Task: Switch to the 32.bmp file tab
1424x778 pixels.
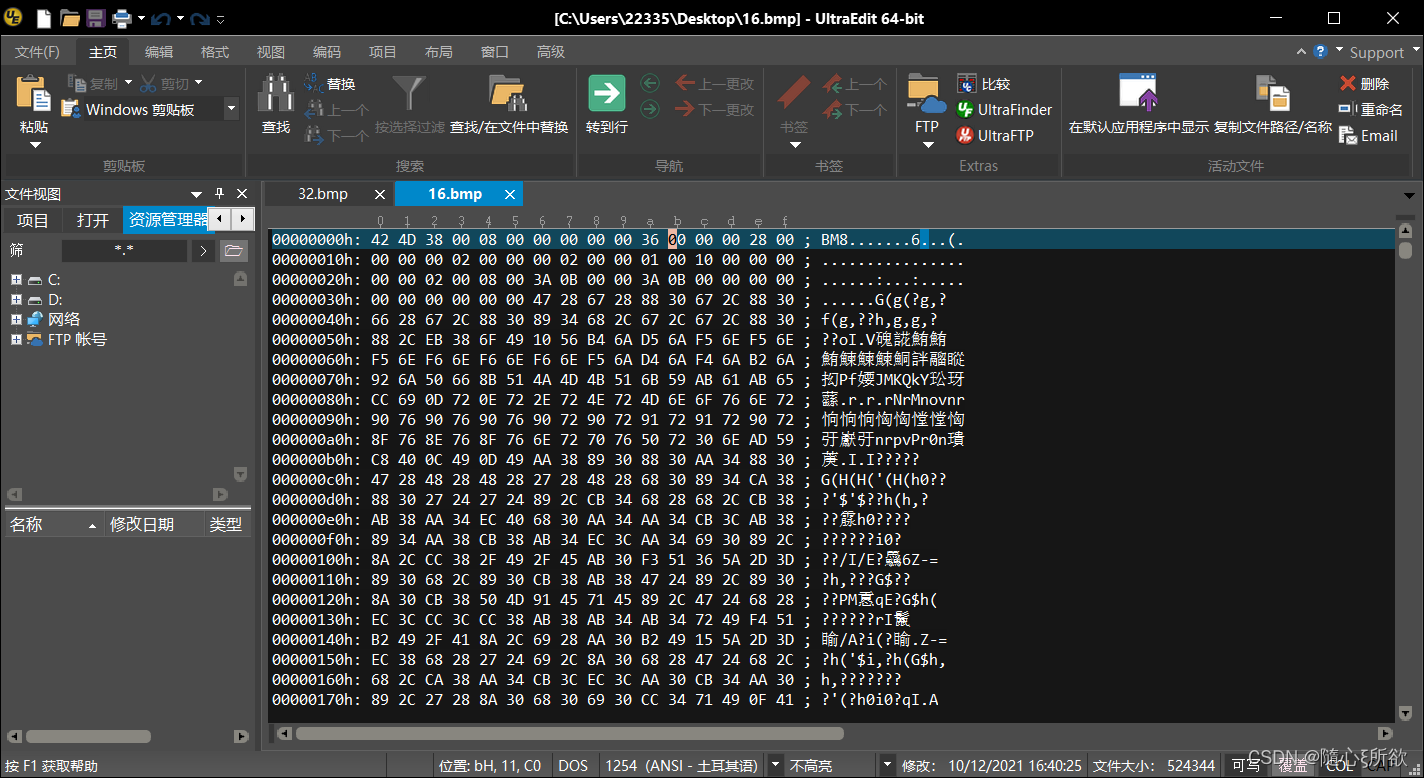Action: (323, 194)
